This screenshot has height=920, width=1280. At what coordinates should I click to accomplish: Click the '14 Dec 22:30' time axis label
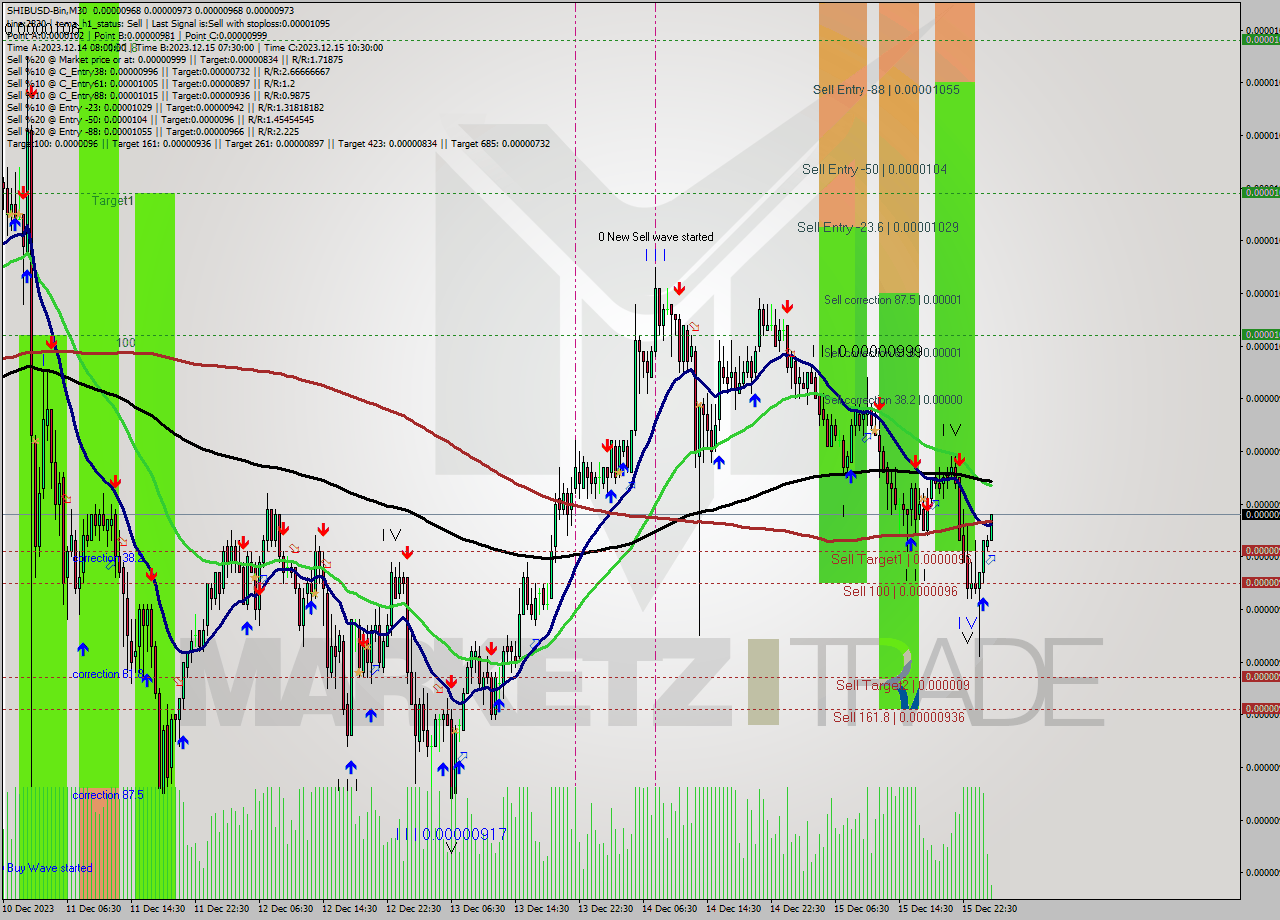coord(798,909)
